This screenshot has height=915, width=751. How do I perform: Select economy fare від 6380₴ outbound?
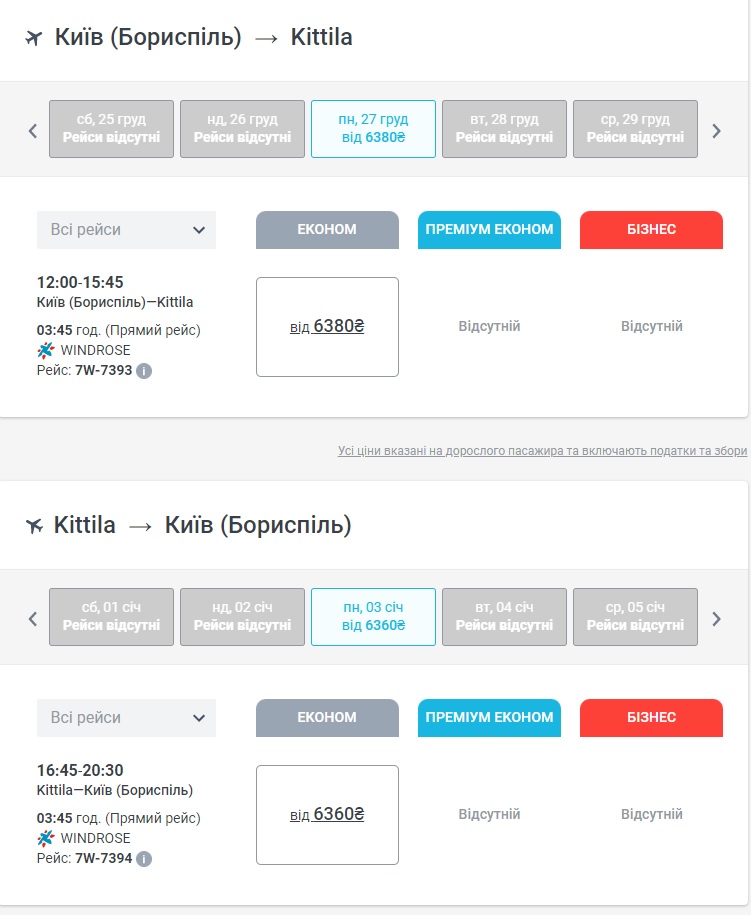[327, 326]
